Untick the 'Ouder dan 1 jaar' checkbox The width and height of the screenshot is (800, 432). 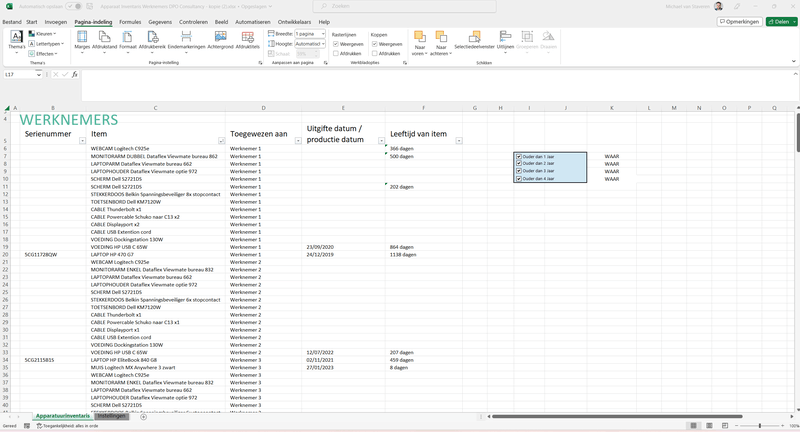coord(519,156)
